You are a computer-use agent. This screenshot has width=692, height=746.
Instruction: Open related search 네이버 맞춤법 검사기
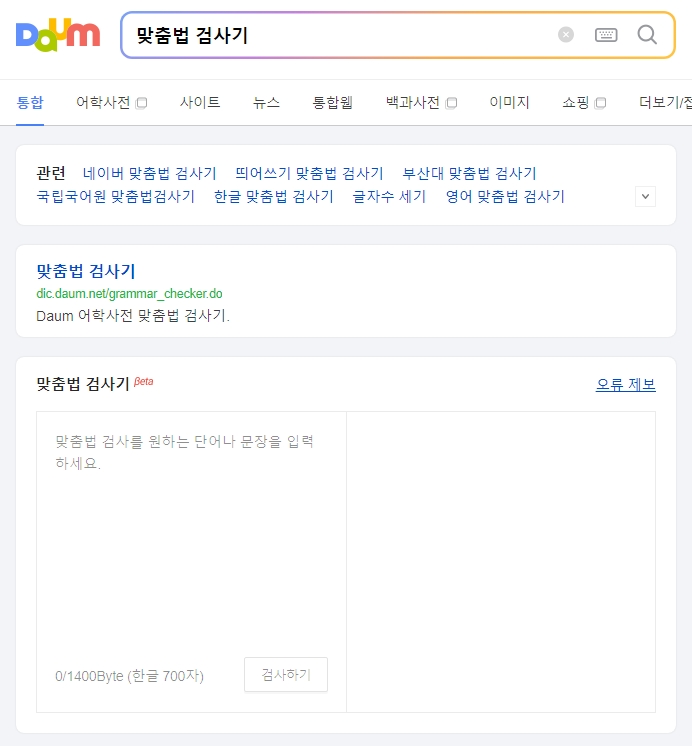coord(149,173)
